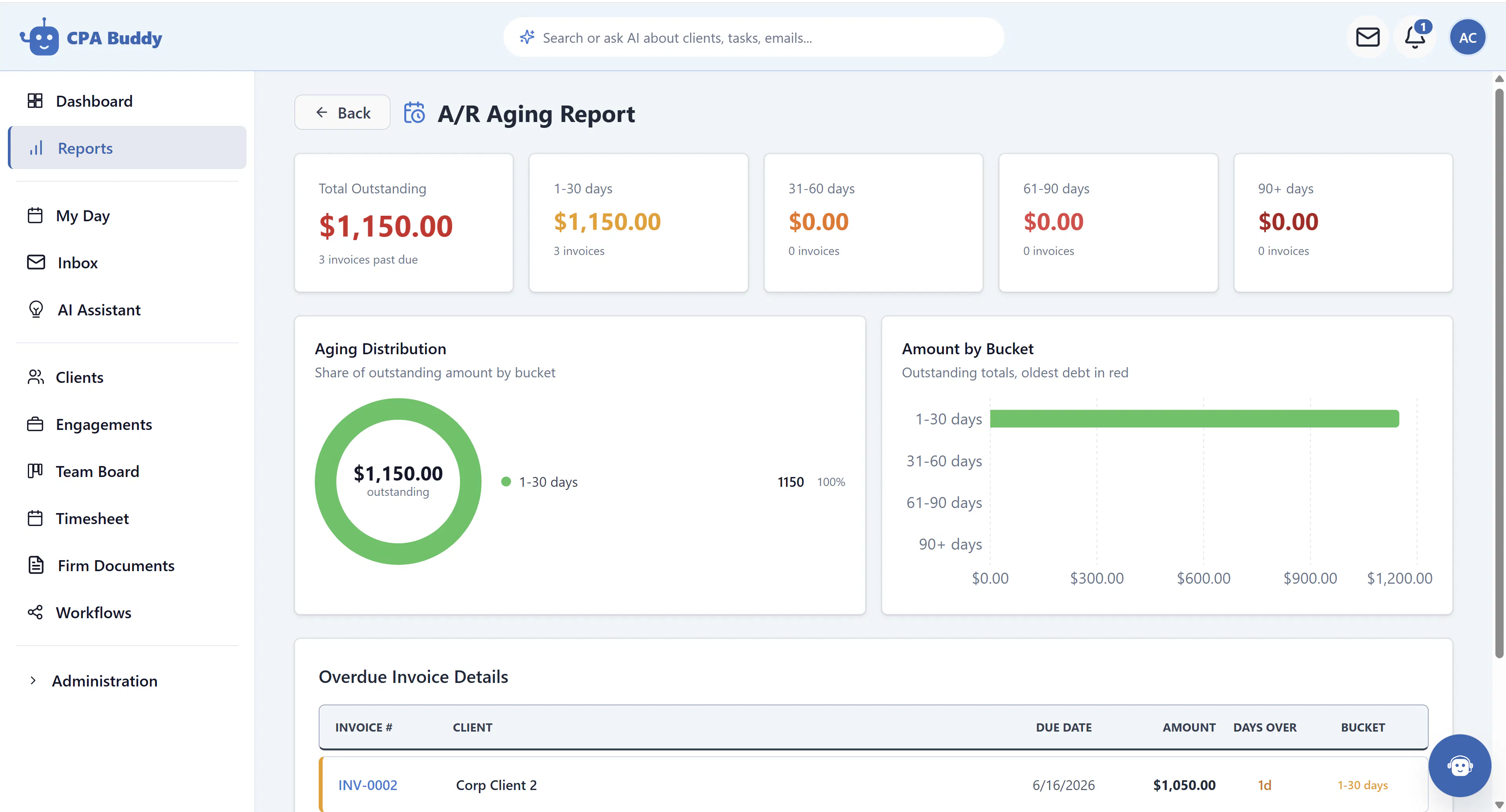Click the AI sparkle icon in search bar
The width and height of the screenshot is (1506, 812).
tap(527, 37)
